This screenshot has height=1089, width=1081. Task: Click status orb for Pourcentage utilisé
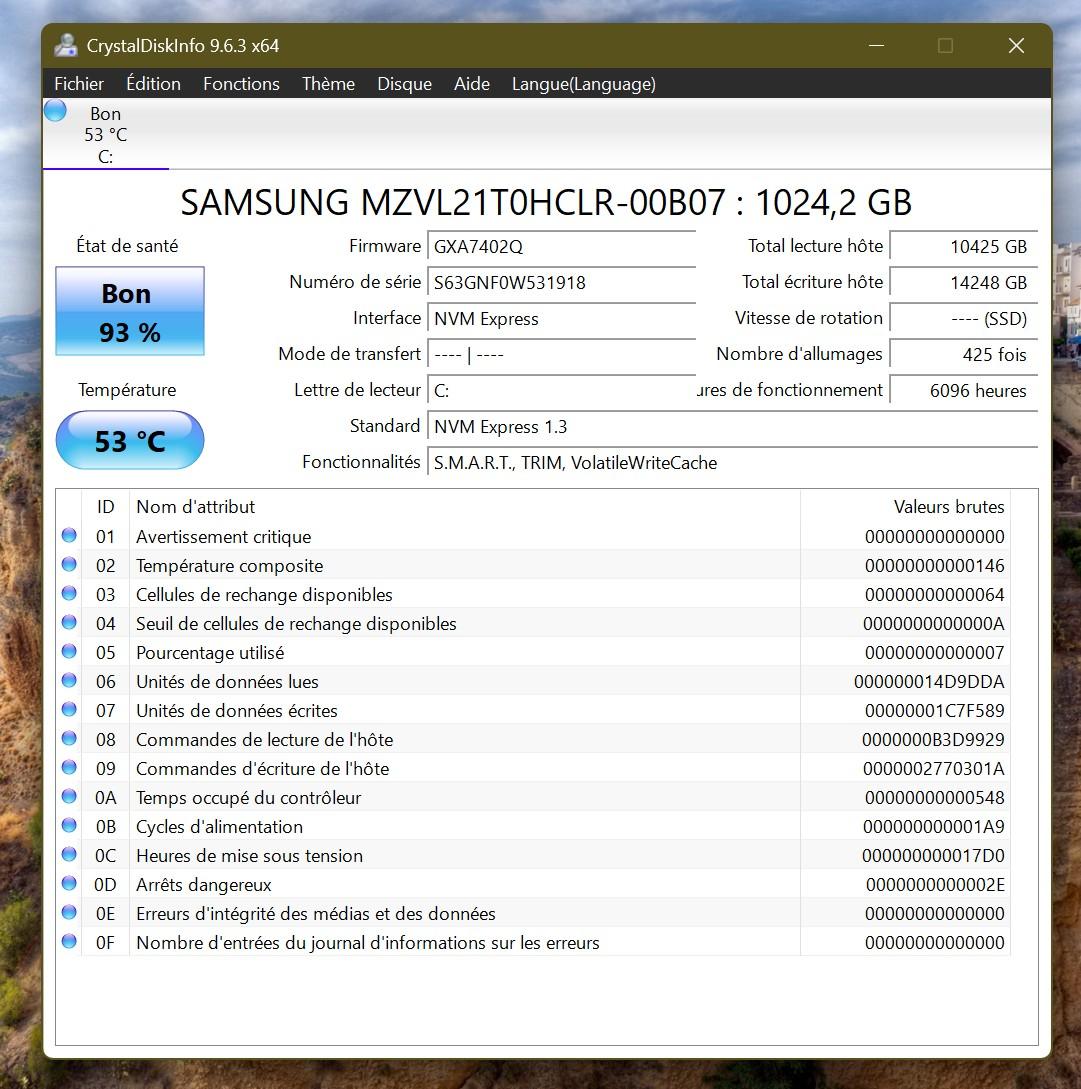point(69,651)
